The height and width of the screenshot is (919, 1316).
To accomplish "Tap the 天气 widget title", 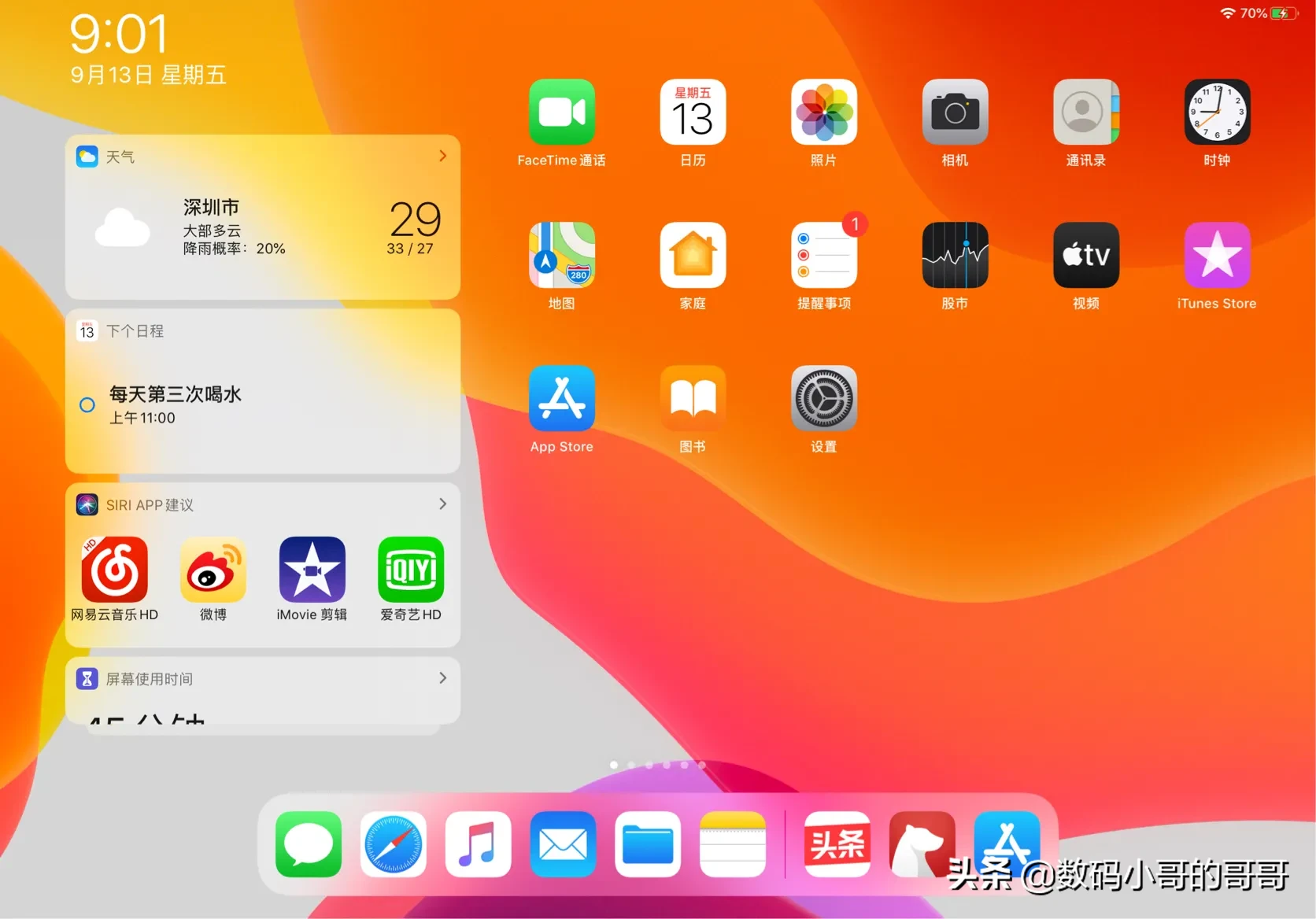I will (x=120, y=157).
